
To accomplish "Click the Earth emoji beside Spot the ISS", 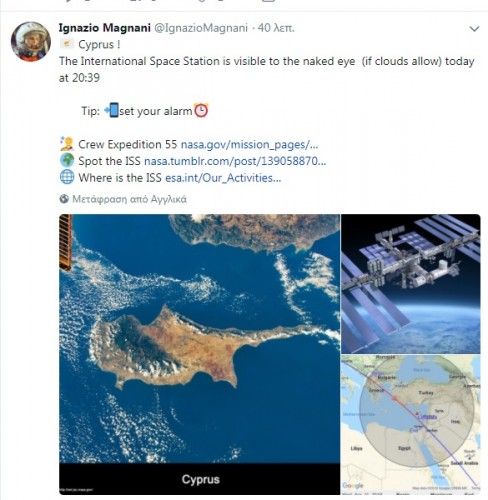I will tap(67, 160).
